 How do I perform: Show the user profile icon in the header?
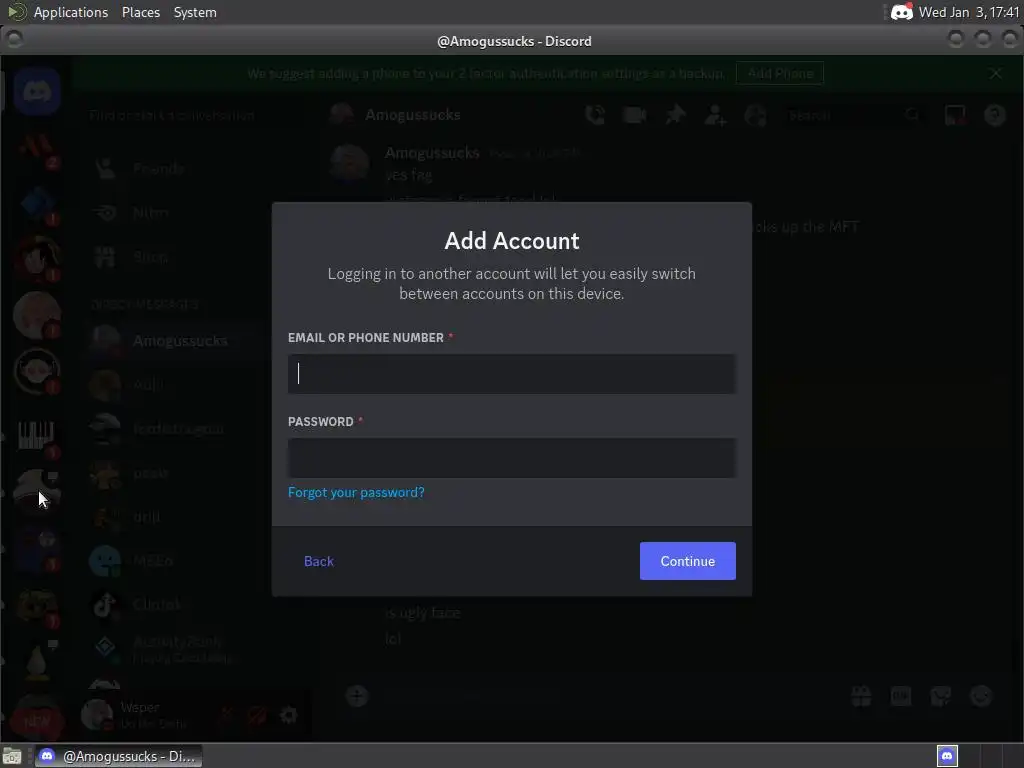(x=756, y=116)
